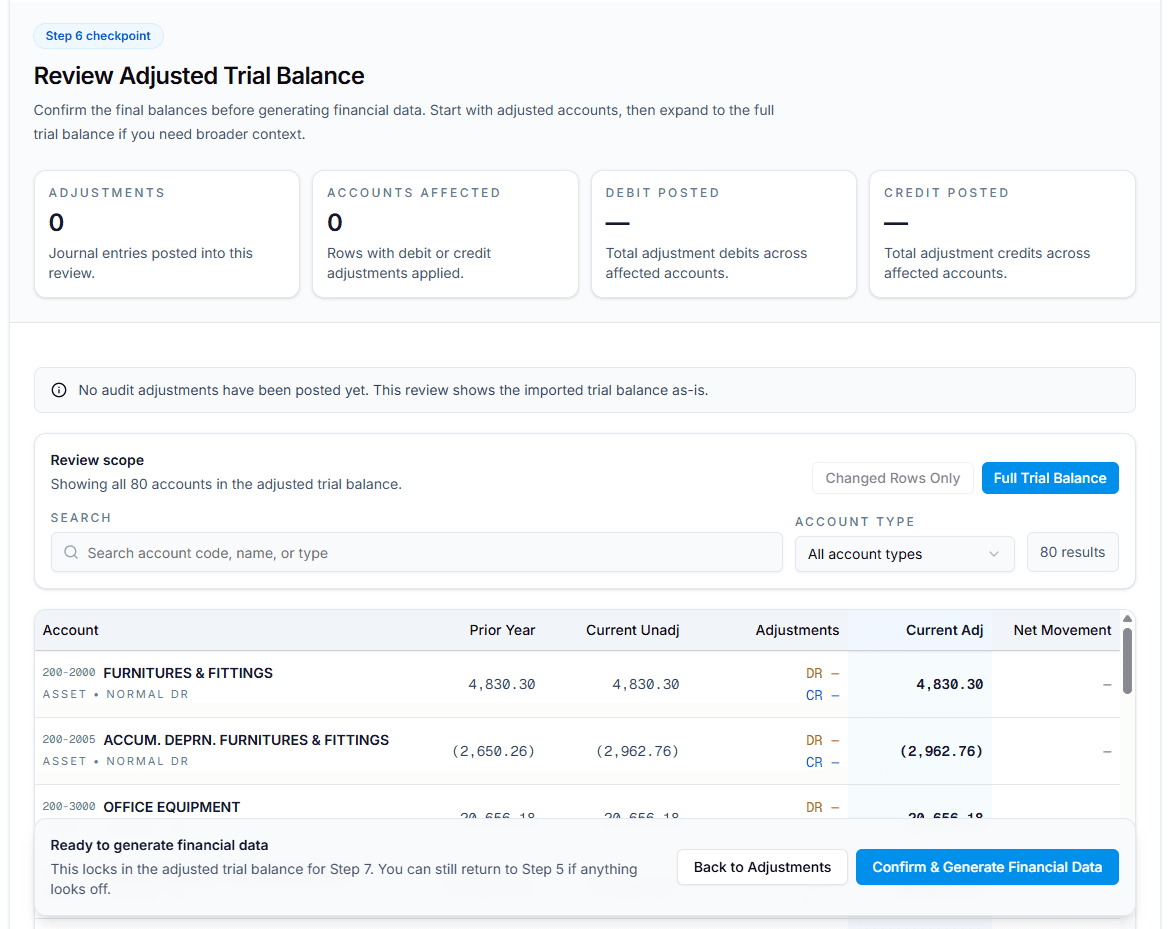Click the No audit adjustments notice text
The height and width of the screenshot is (929, 1172).
point(393,390)
